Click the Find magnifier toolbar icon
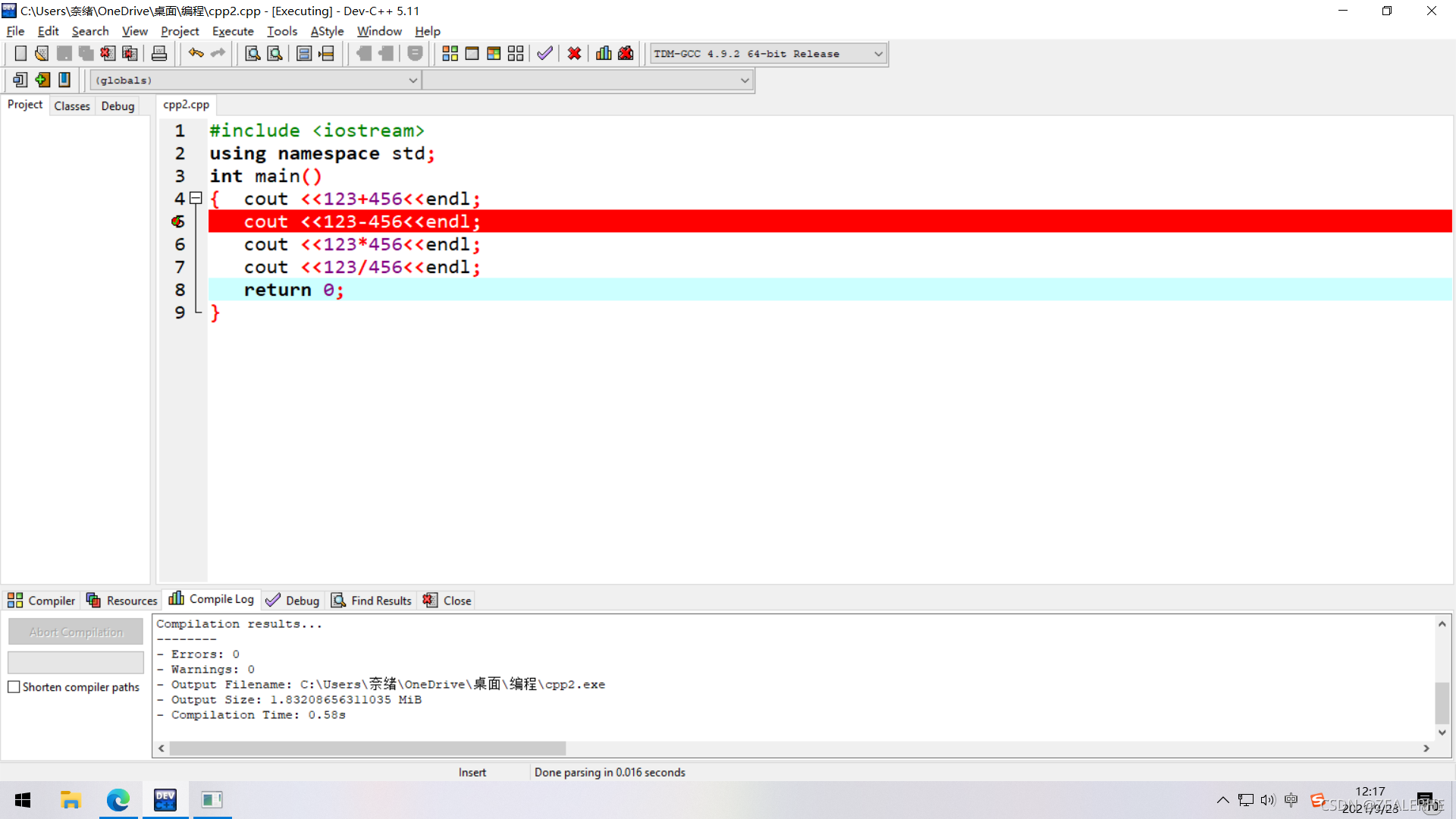 click(253, 54)
